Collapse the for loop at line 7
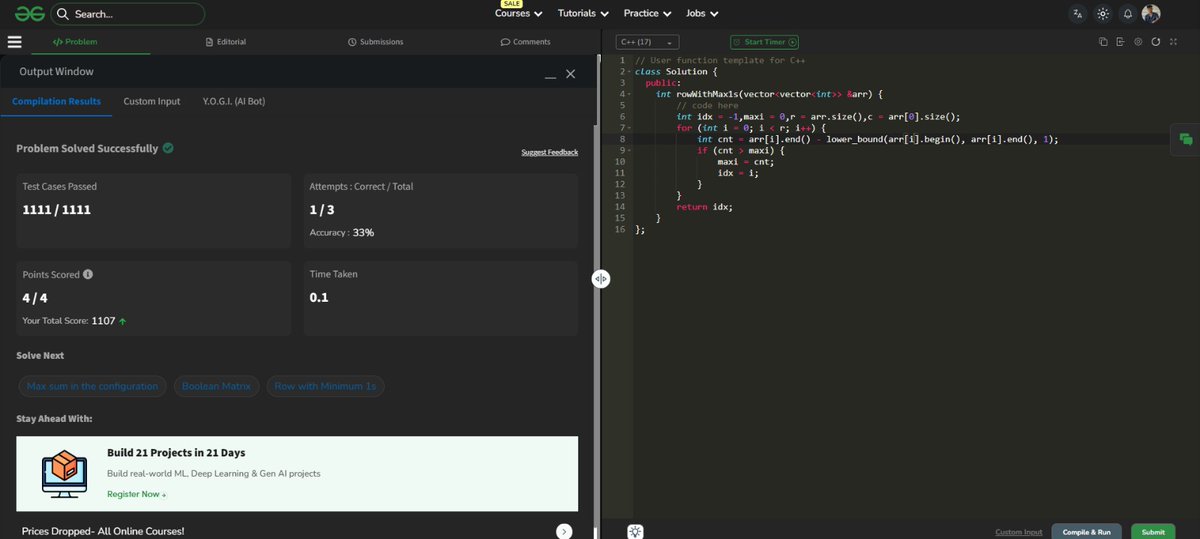Viewport: 1200px width, 539px height. (x=630, y=128)
